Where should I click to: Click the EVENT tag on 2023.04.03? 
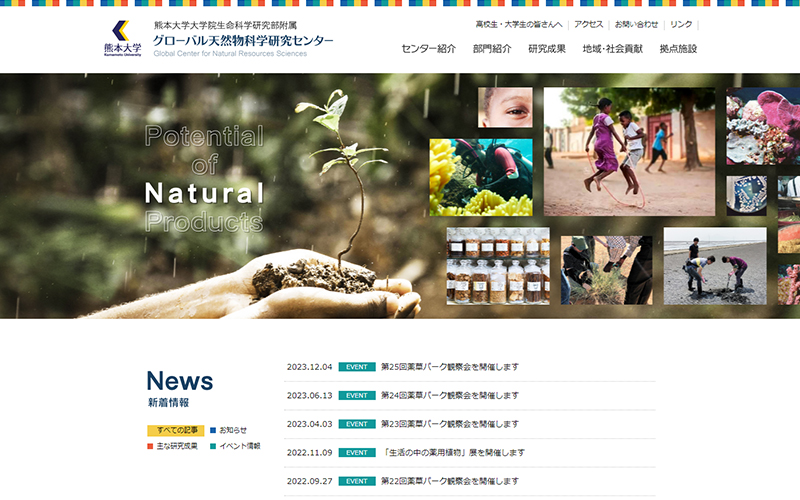tap(357, 424)
